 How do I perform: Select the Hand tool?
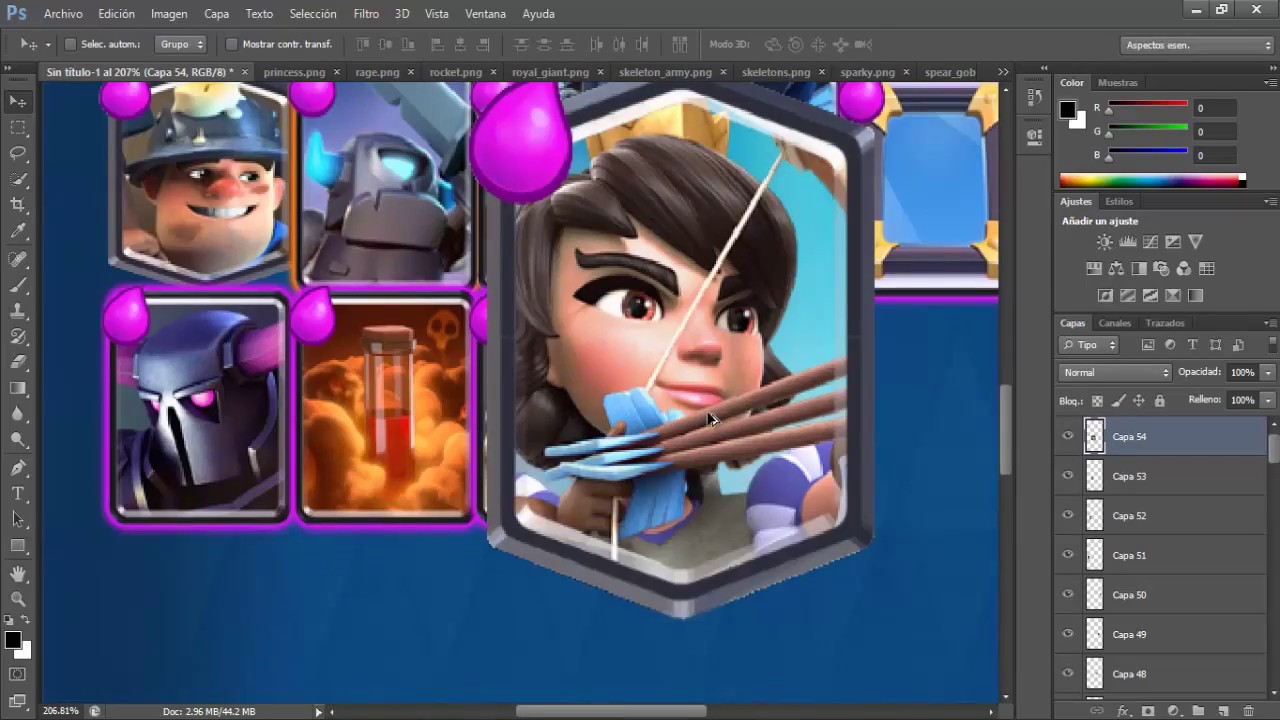[18, 573]
